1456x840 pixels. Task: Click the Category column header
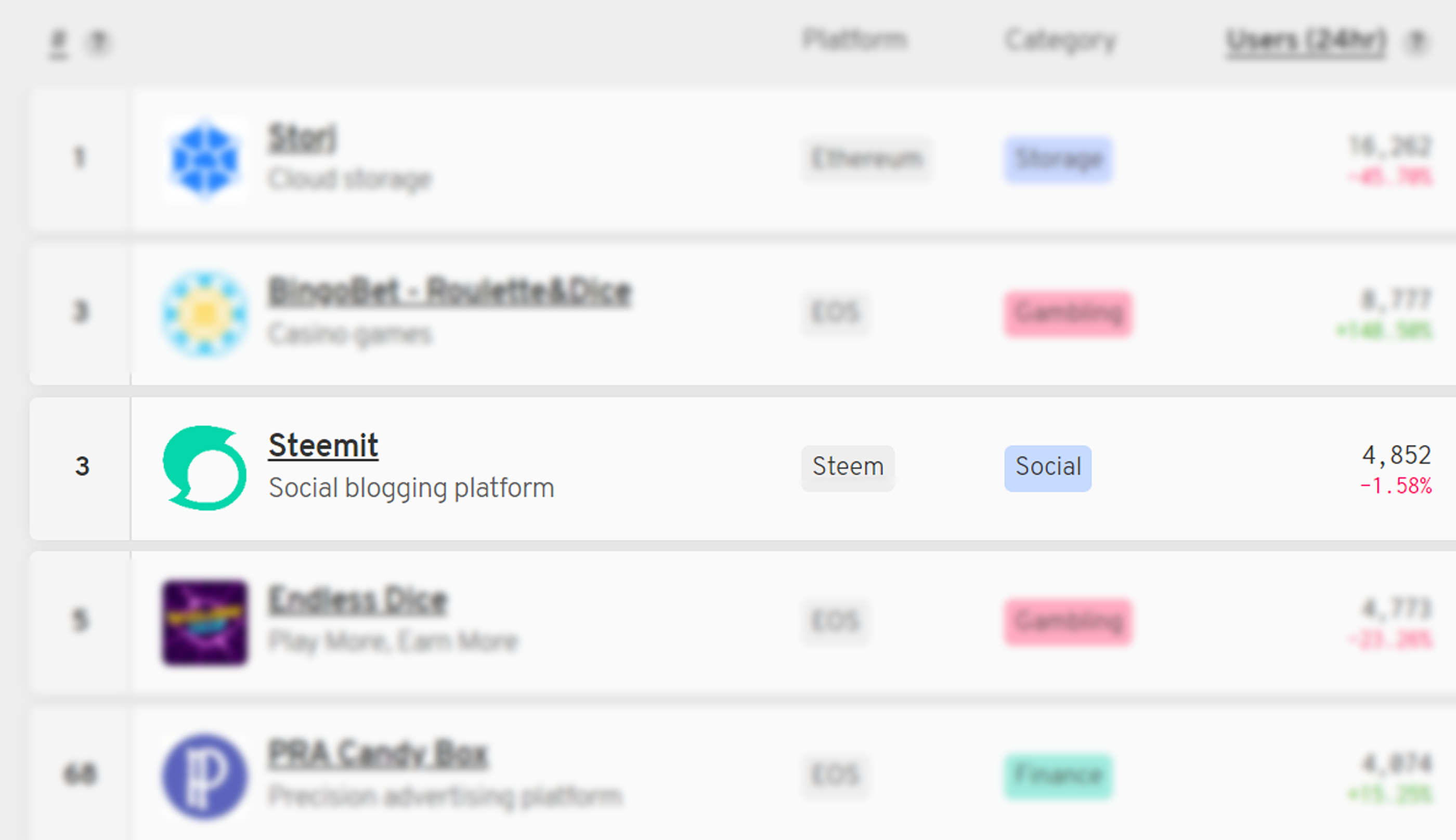[1061, 42]
